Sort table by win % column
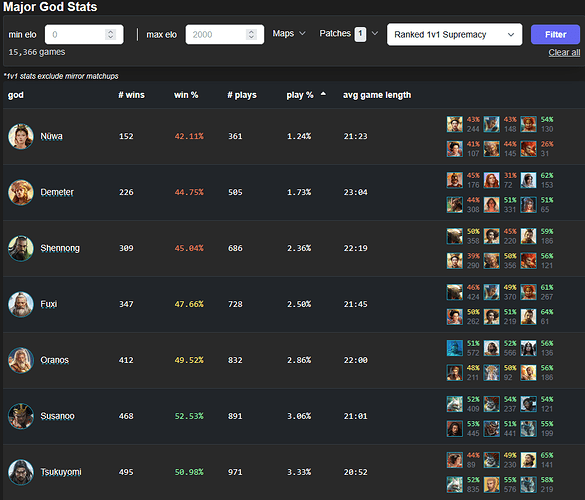585x500 pixels. pyautogui.click(x=186, y=95)
